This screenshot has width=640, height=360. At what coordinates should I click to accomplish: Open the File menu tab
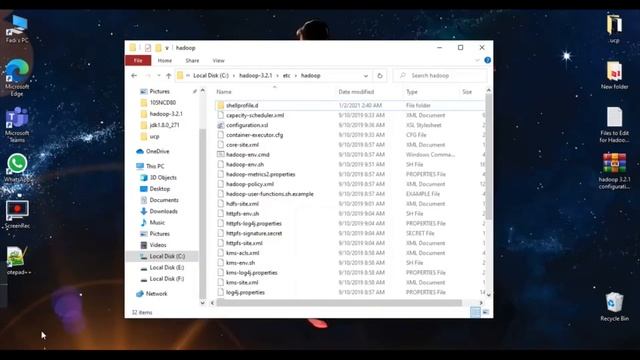[x=138, y=61]
